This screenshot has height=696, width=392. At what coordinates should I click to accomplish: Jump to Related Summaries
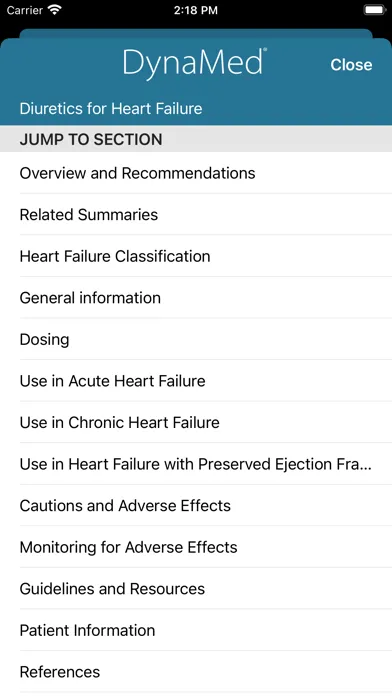[x=196, y=214]
